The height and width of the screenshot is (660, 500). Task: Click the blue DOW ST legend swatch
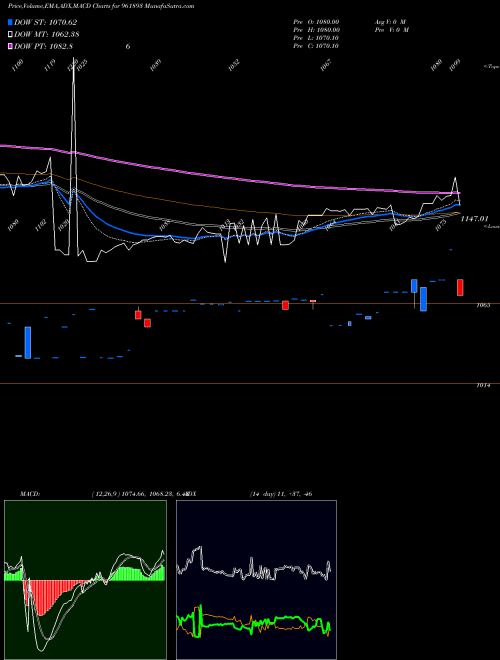(x=10, y=22)
